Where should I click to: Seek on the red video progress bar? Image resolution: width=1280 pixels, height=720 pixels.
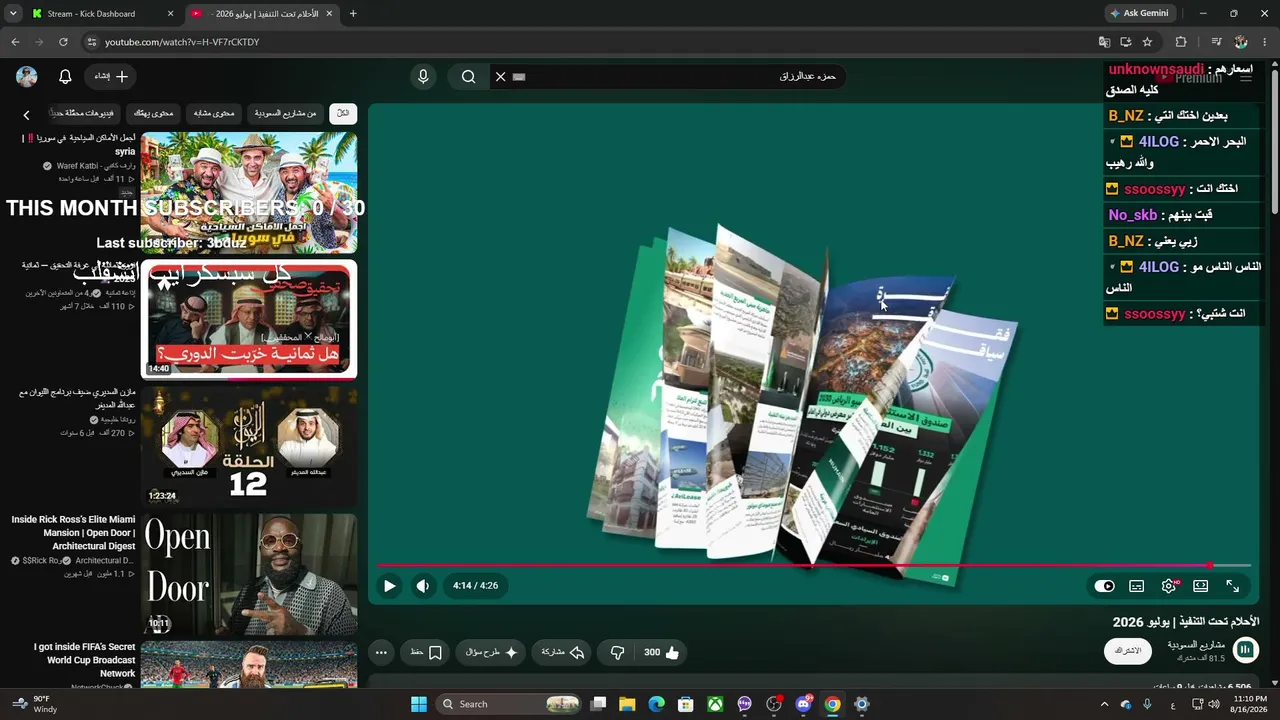point(814,566)
